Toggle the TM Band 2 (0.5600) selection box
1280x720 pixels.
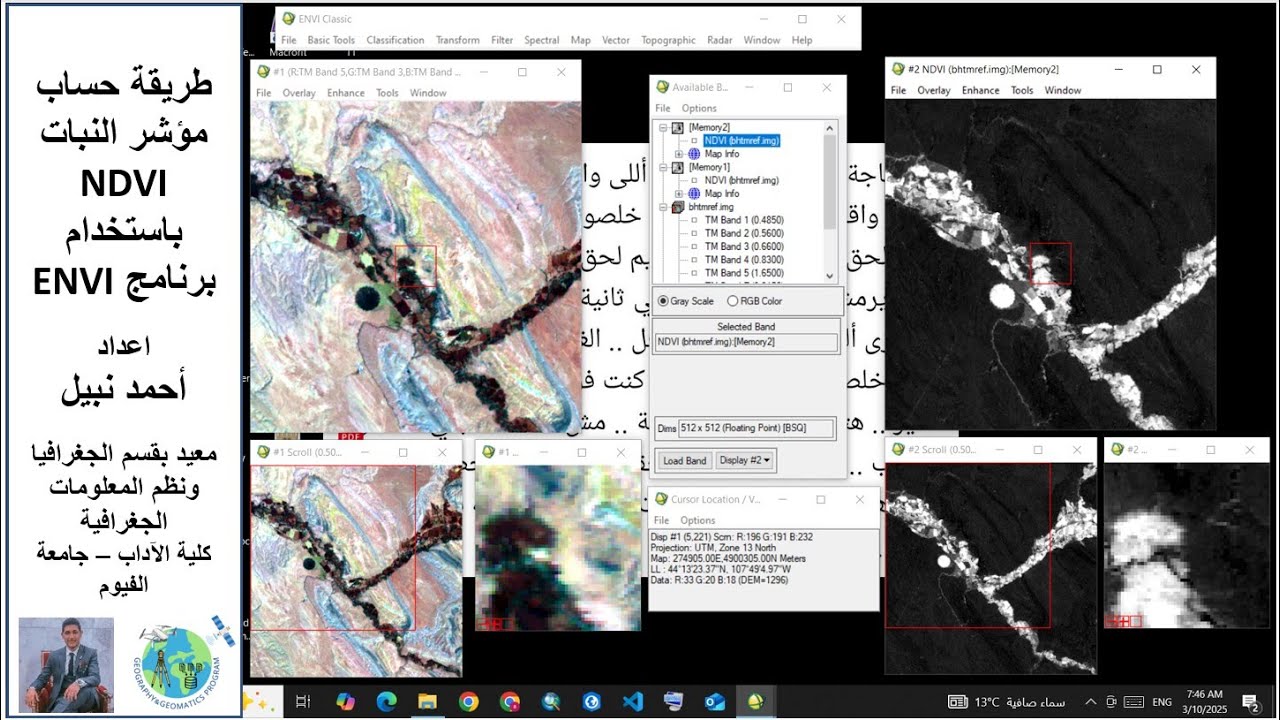coord(695,233)
